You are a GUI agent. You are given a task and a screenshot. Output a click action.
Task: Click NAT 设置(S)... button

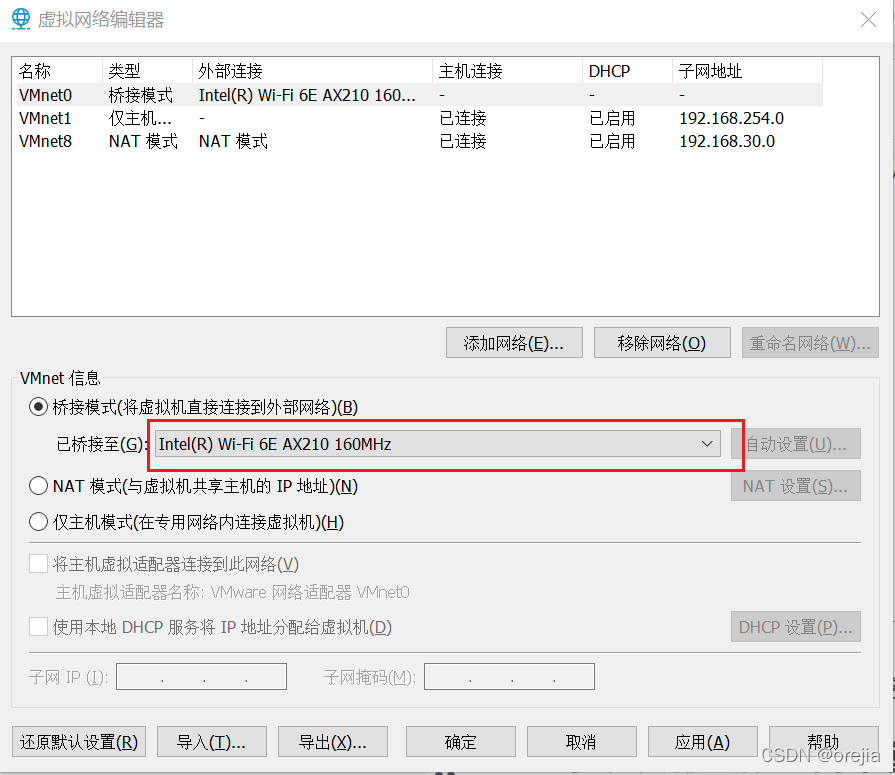pyautogui.click(x=796, y=486)
